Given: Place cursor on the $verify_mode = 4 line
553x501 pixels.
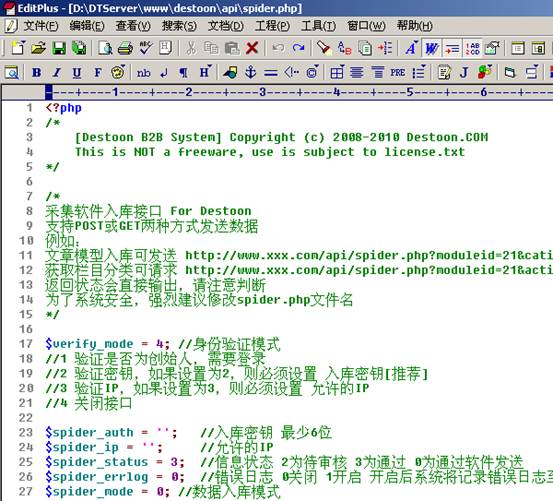Looking at the screenshot, I should tap(163, 344).
